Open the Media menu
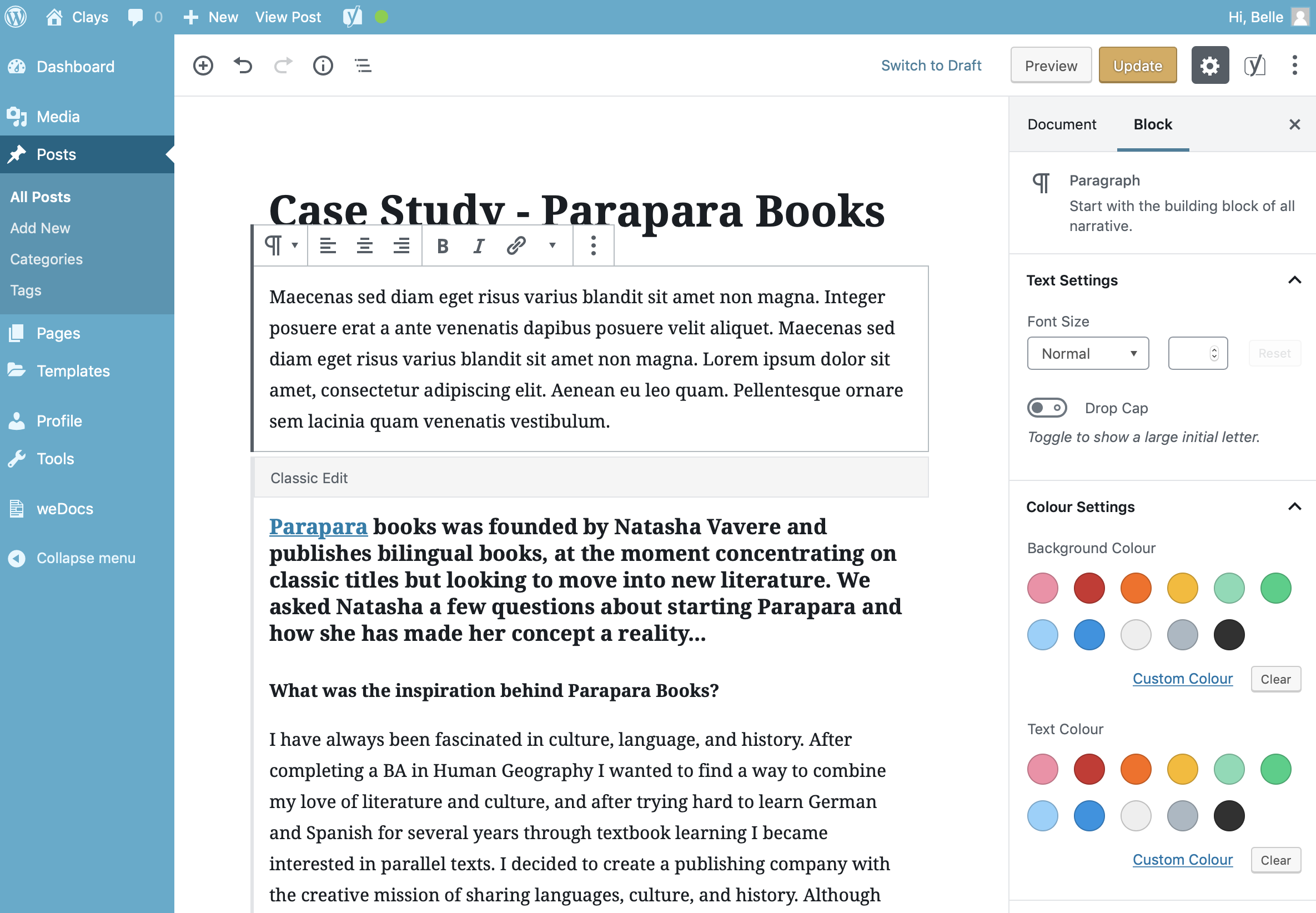 pos(87,117)
